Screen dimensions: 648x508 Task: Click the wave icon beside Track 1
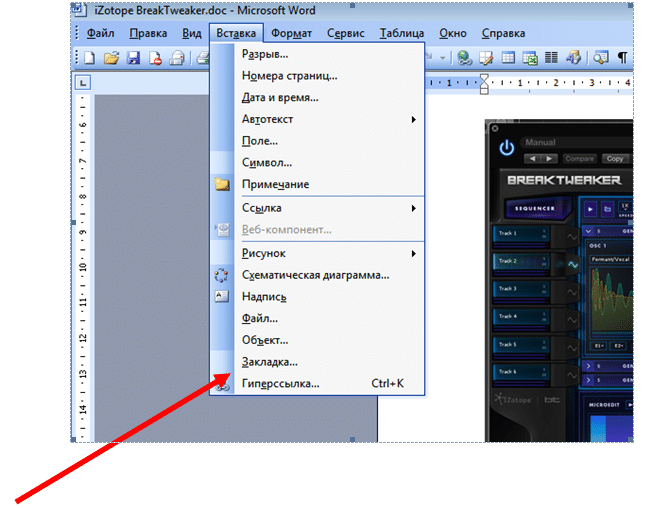[572, 237]
